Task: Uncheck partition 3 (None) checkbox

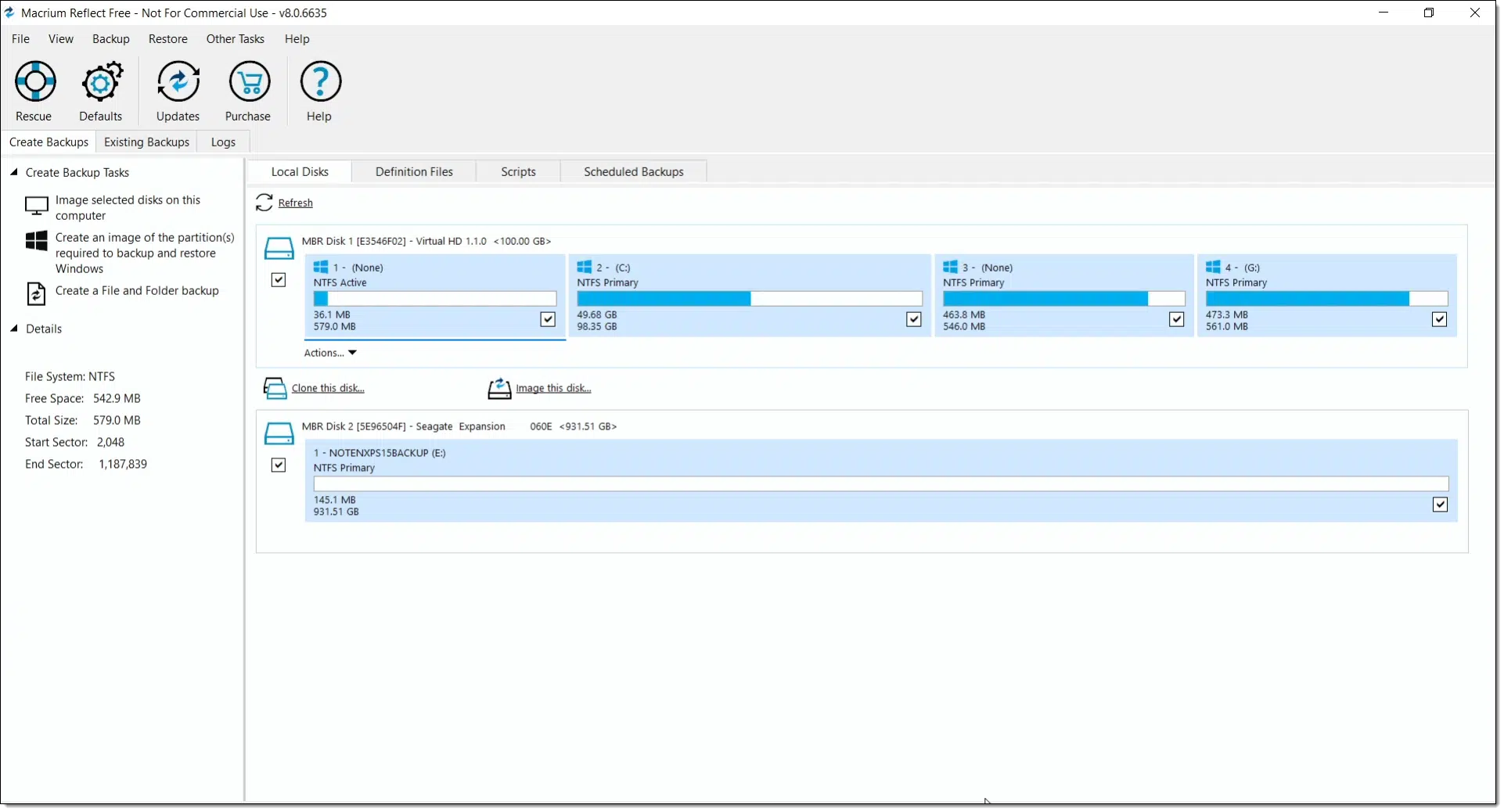Action: point(1177,319)
